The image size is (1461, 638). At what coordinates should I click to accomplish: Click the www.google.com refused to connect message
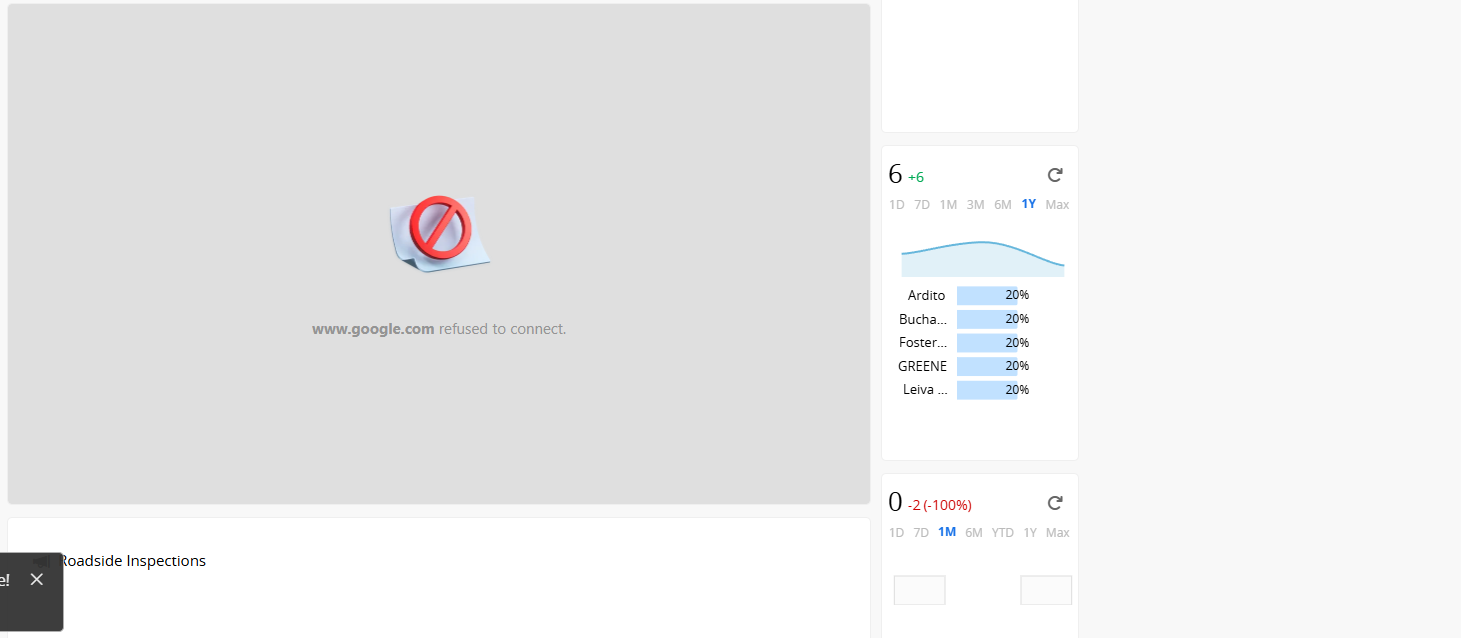tap(439, 329)
